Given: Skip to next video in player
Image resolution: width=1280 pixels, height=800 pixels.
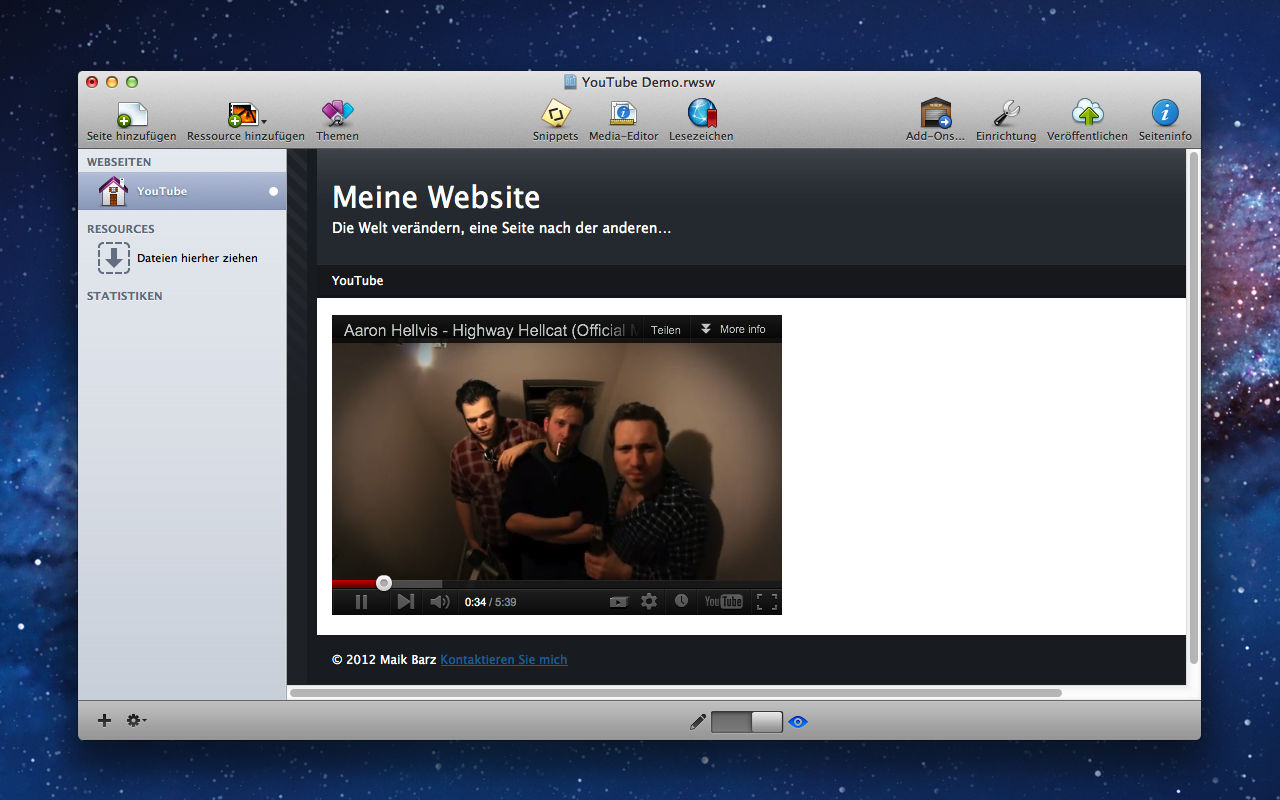Looking at the screenshot, I should point(405,601).
